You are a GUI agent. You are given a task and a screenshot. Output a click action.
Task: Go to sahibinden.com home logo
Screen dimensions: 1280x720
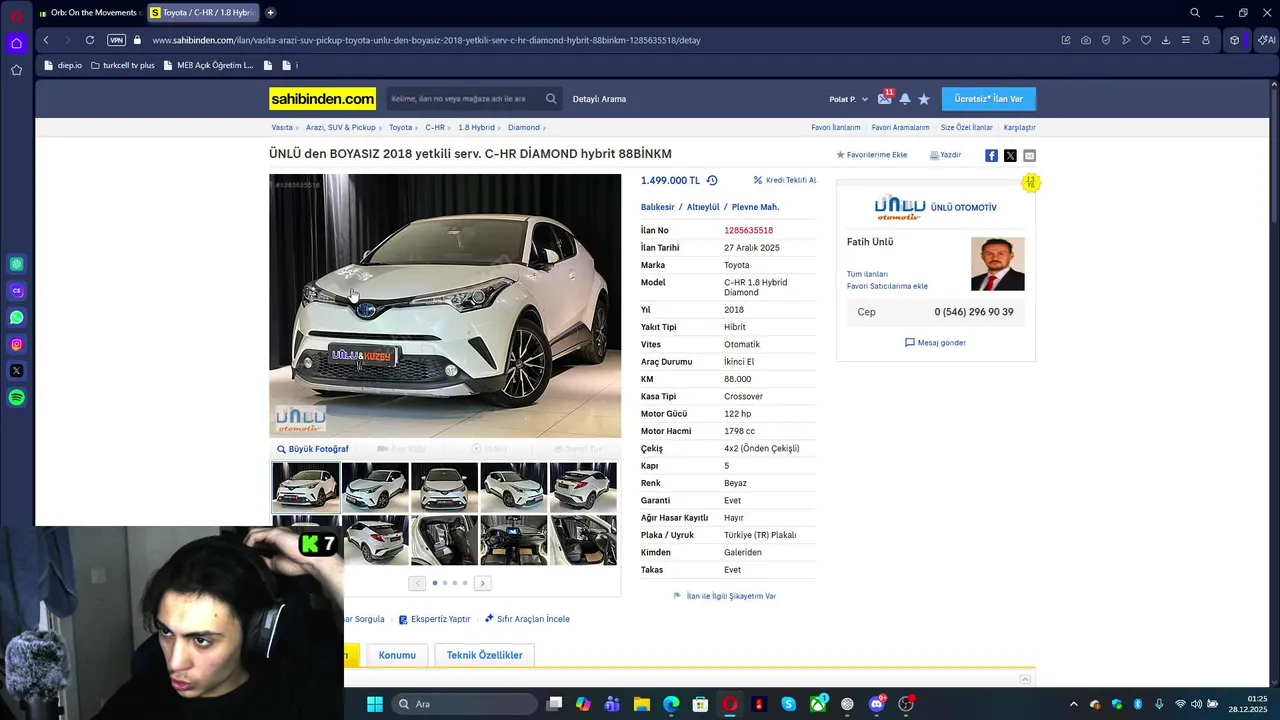(322, 99)
